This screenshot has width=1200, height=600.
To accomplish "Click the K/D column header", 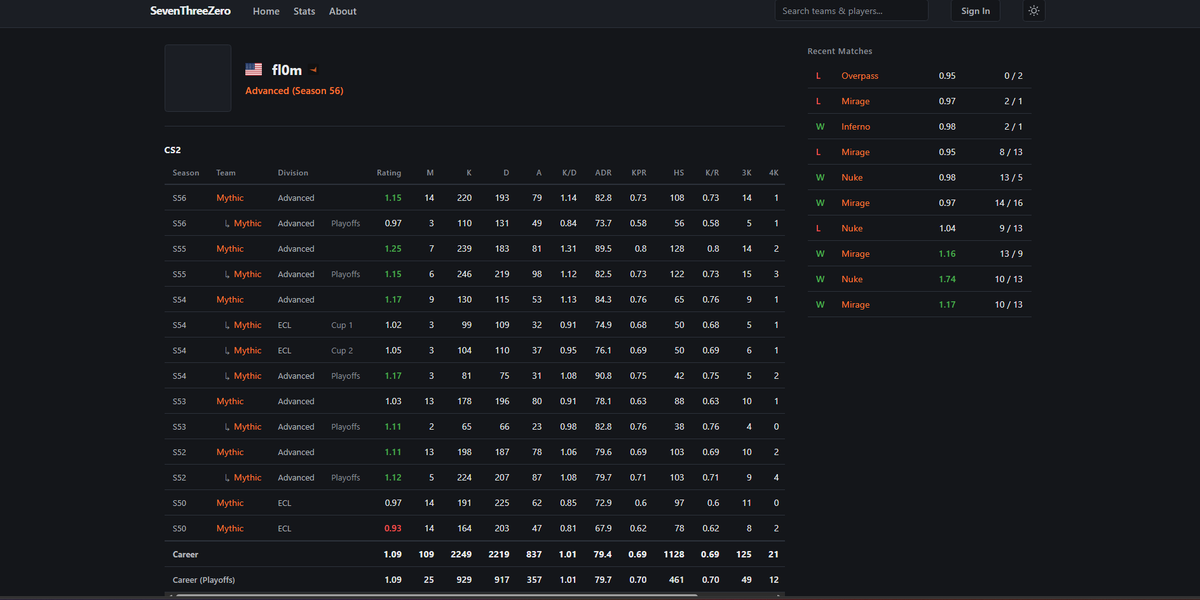I will point(569,173).
